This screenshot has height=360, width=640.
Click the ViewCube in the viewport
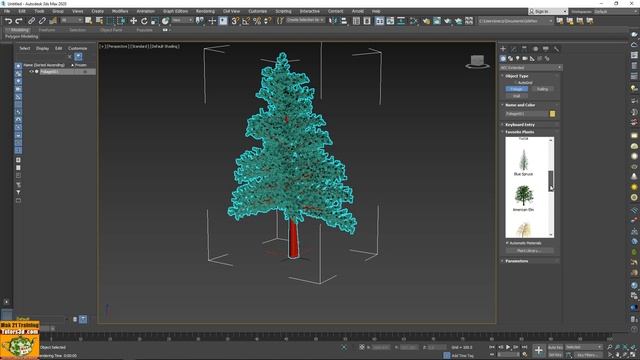477,62
